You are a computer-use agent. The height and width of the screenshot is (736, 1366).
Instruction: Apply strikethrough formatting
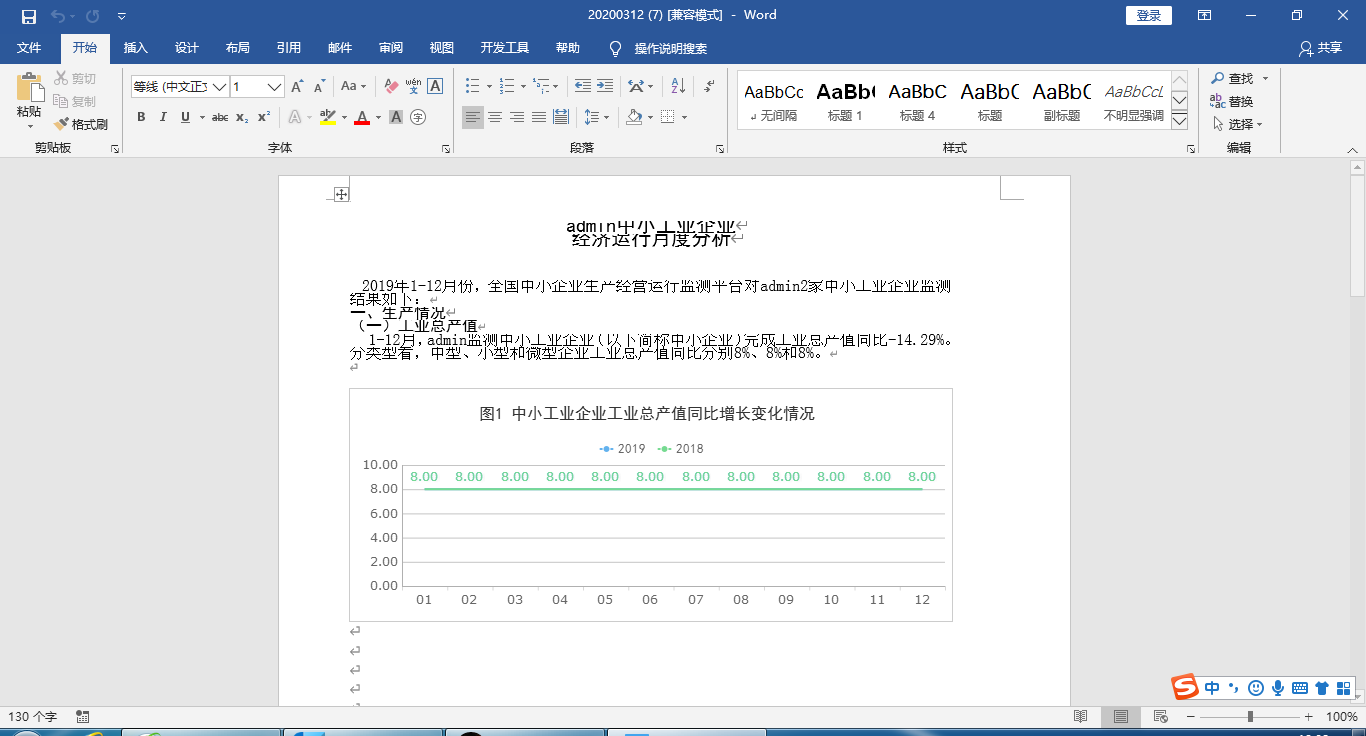220,117
